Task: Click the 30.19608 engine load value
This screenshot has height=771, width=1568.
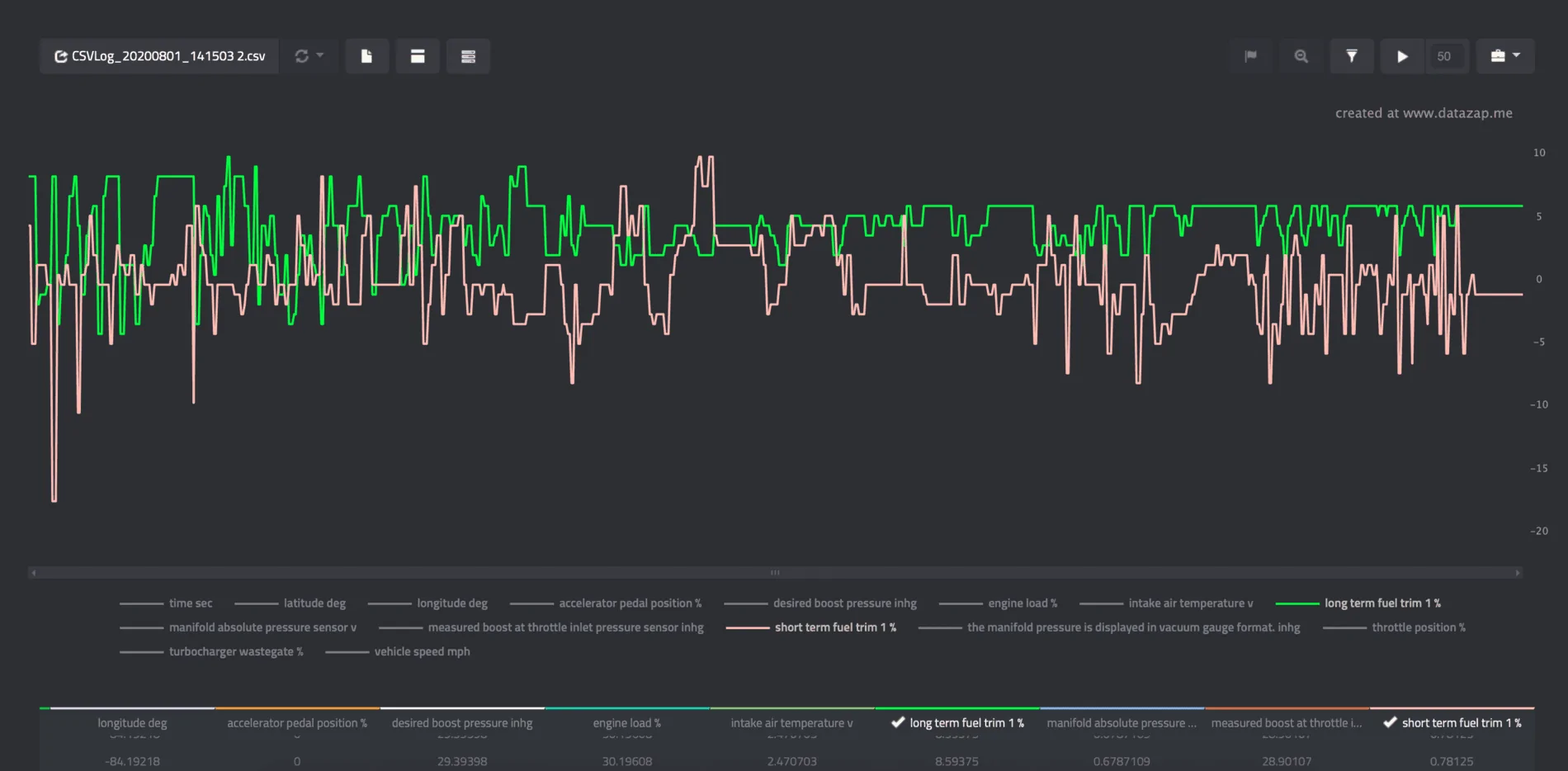Action: point(627,761)
